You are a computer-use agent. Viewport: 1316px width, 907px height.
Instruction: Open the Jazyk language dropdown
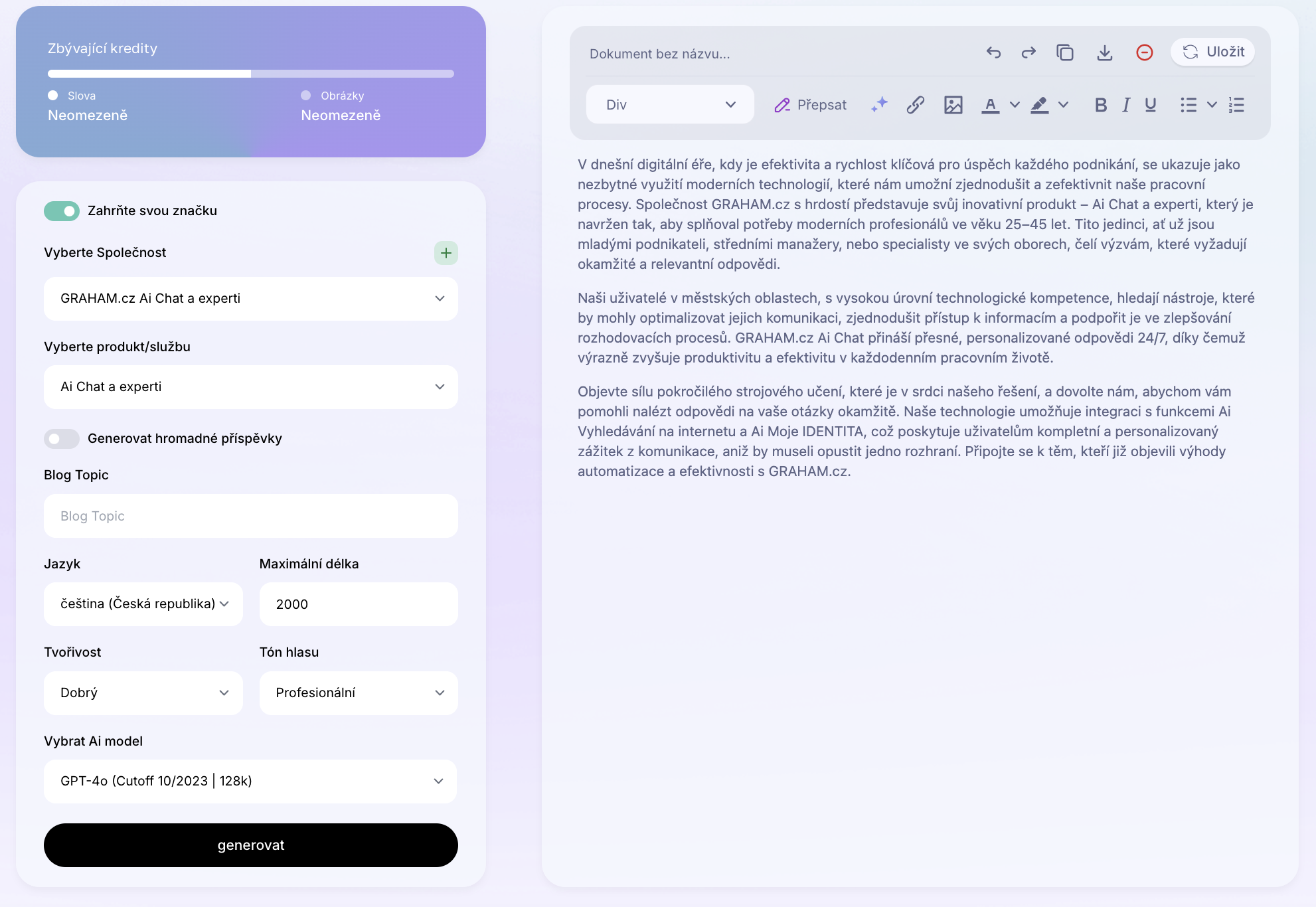coord(143,604)
